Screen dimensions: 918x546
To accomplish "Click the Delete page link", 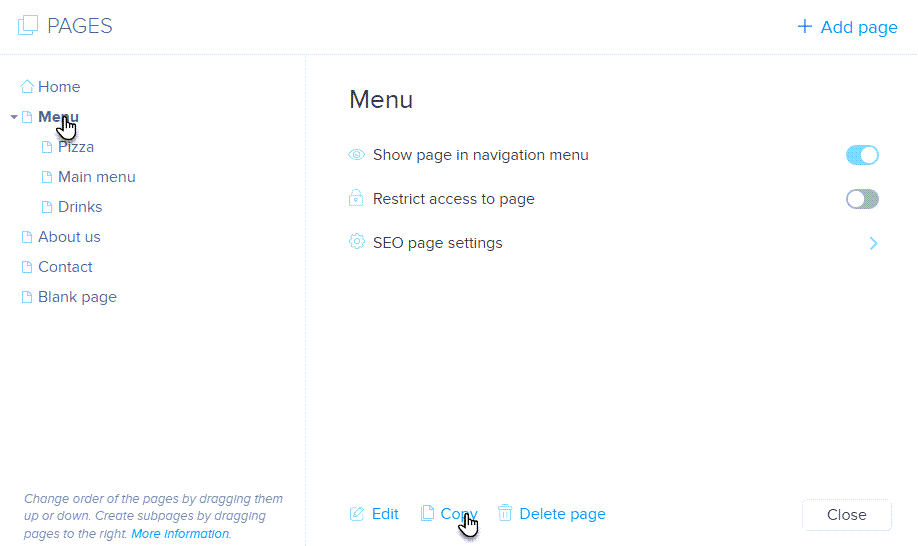I will (x=563, y=514).
